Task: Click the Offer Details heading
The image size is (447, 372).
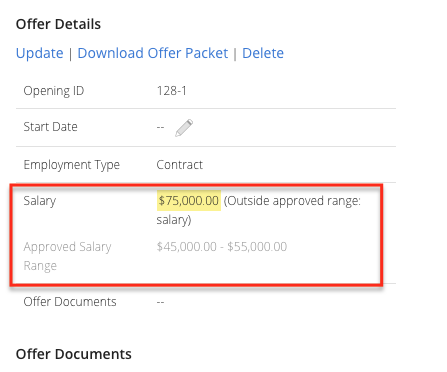Action: click(58, 24)
